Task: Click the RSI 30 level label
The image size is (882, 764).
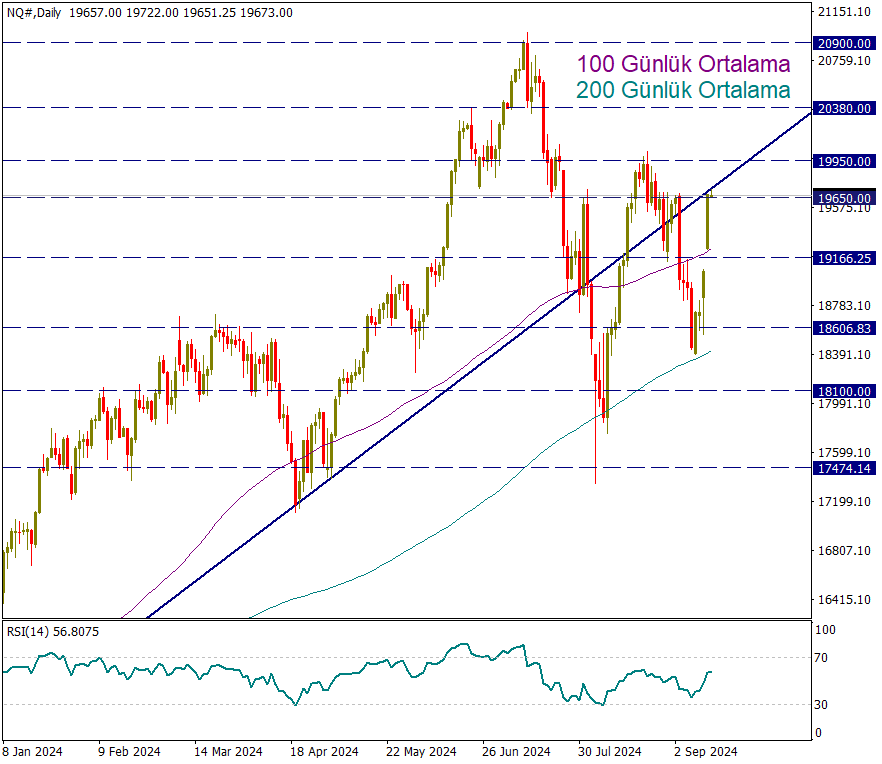Action: 821,704
